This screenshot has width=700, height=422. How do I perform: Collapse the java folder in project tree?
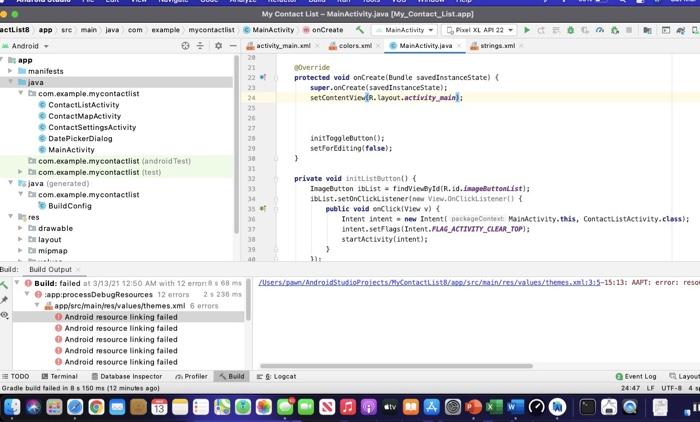tap(10, 82)
